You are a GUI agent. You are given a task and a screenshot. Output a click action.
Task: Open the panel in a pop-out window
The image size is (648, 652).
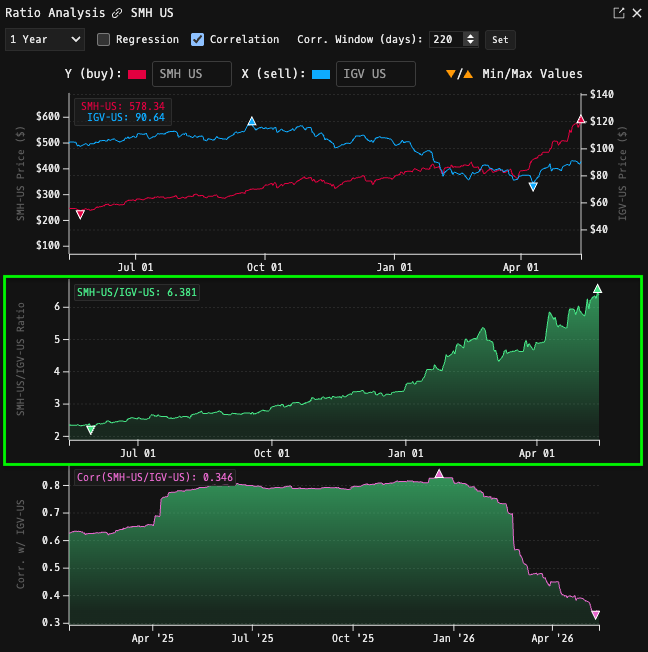pos(618,13)
